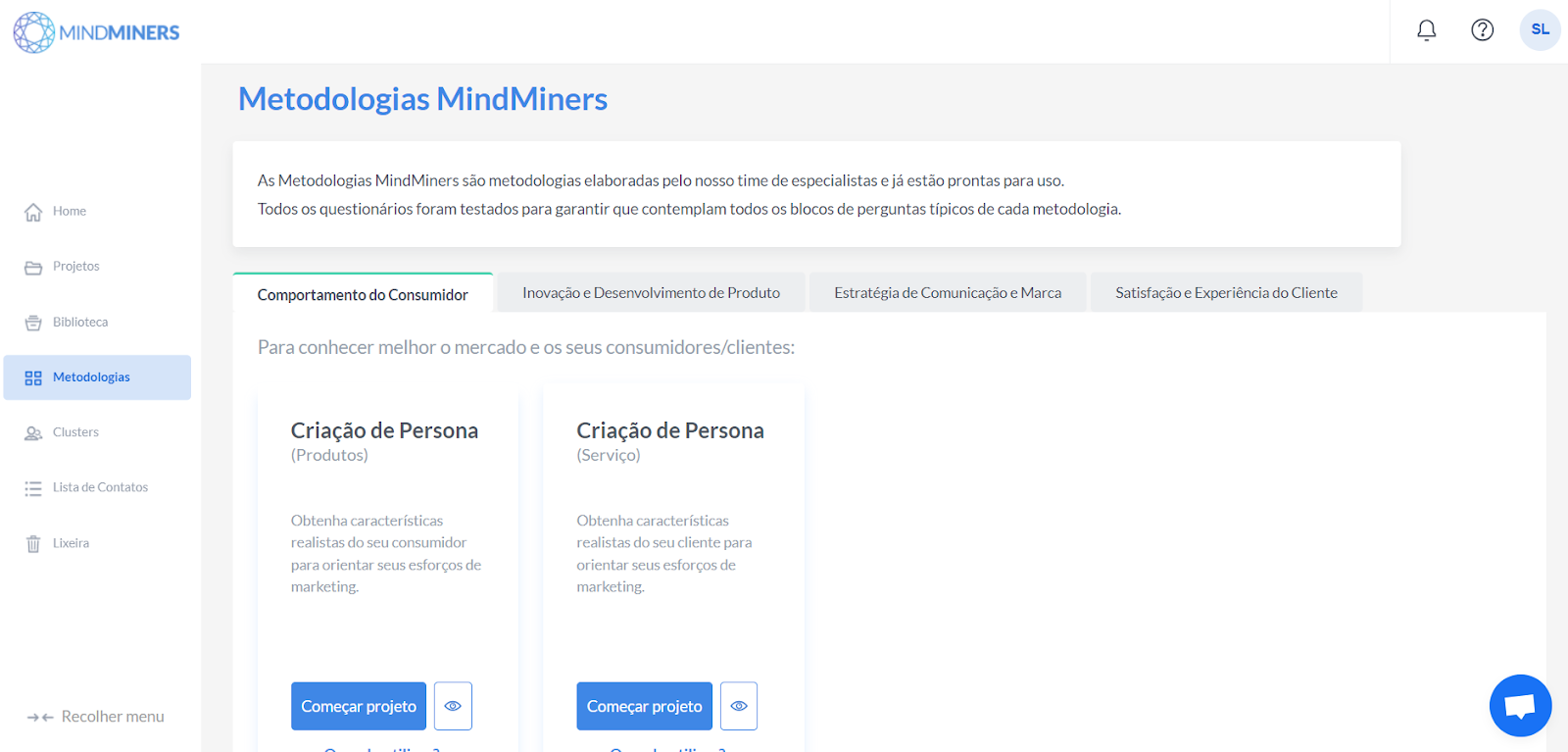Image resolution: width=1568 pixels, height=752 pixels.
Task: Click the Home house icon in sidebar
Action: coord(33,212)
